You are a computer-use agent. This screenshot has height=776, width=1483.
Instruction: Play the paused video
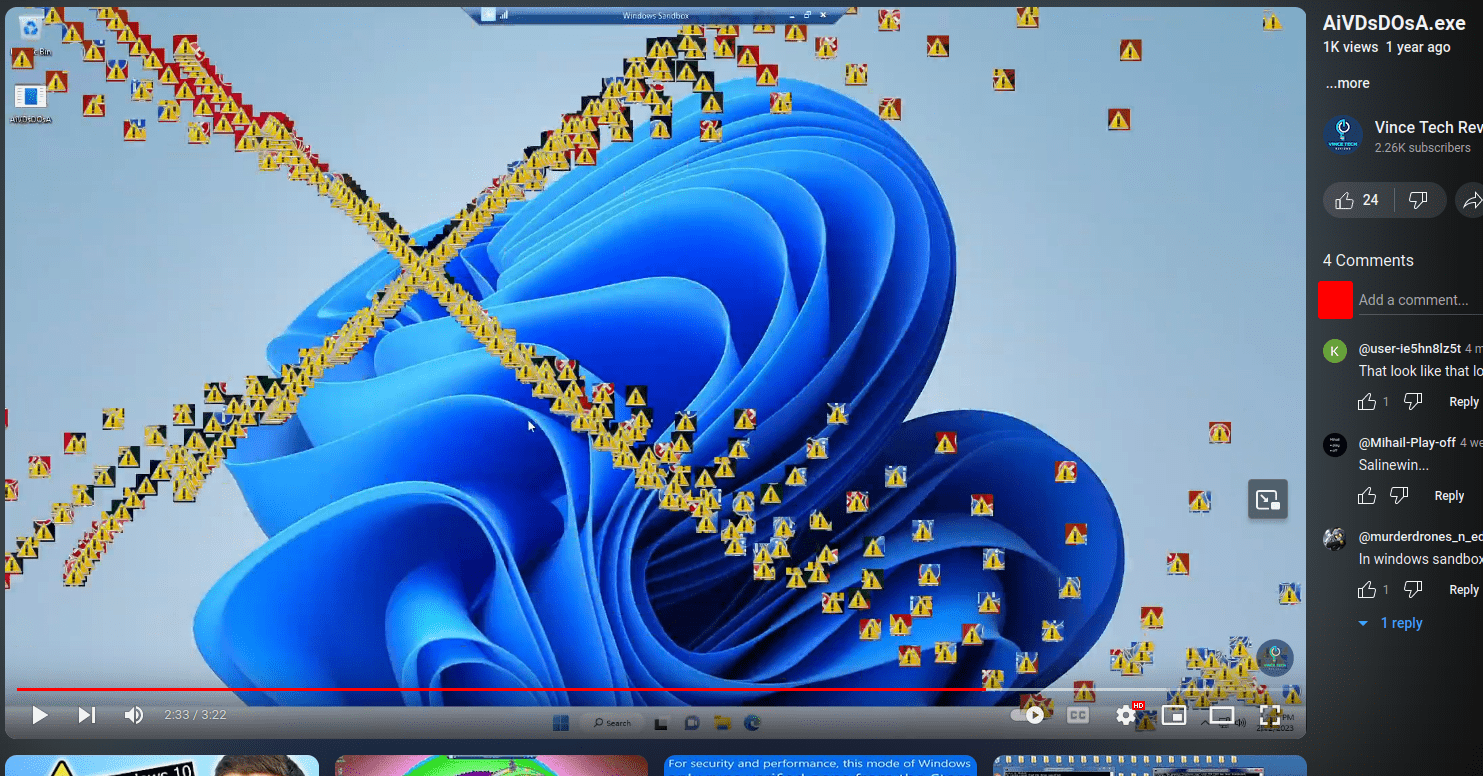pyautogui.click(x=40, y=715)
